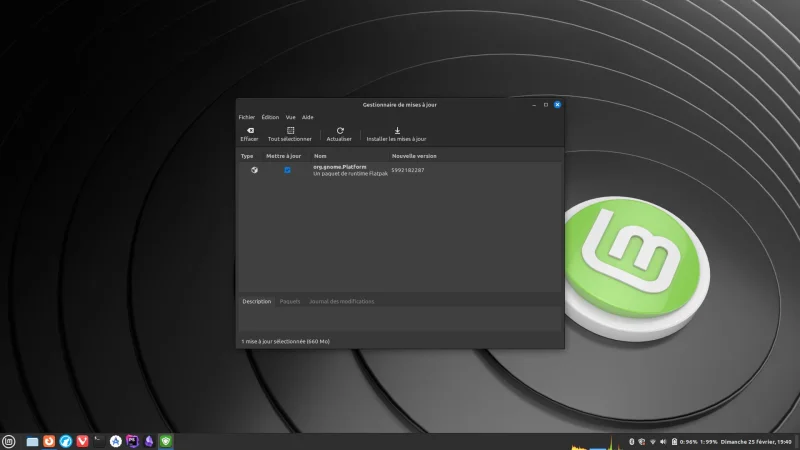Launch PhpStorm from the panel
Image resolution: width=800 pixels, height=450 pixels.
pyautogui.click(x=132, y=441)
